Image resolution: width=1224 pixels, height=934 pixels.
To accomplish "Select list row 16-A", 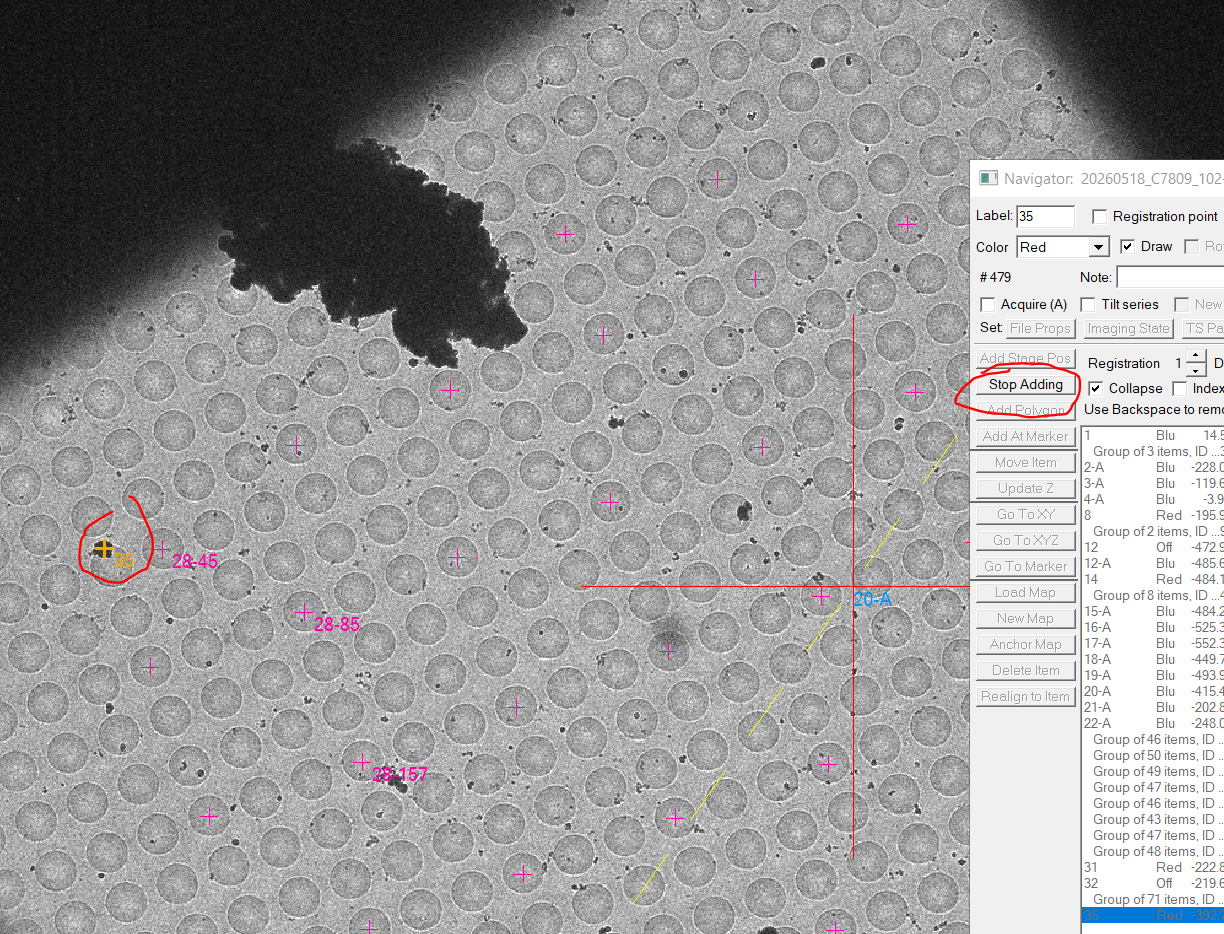I will tap(1153, 627).
